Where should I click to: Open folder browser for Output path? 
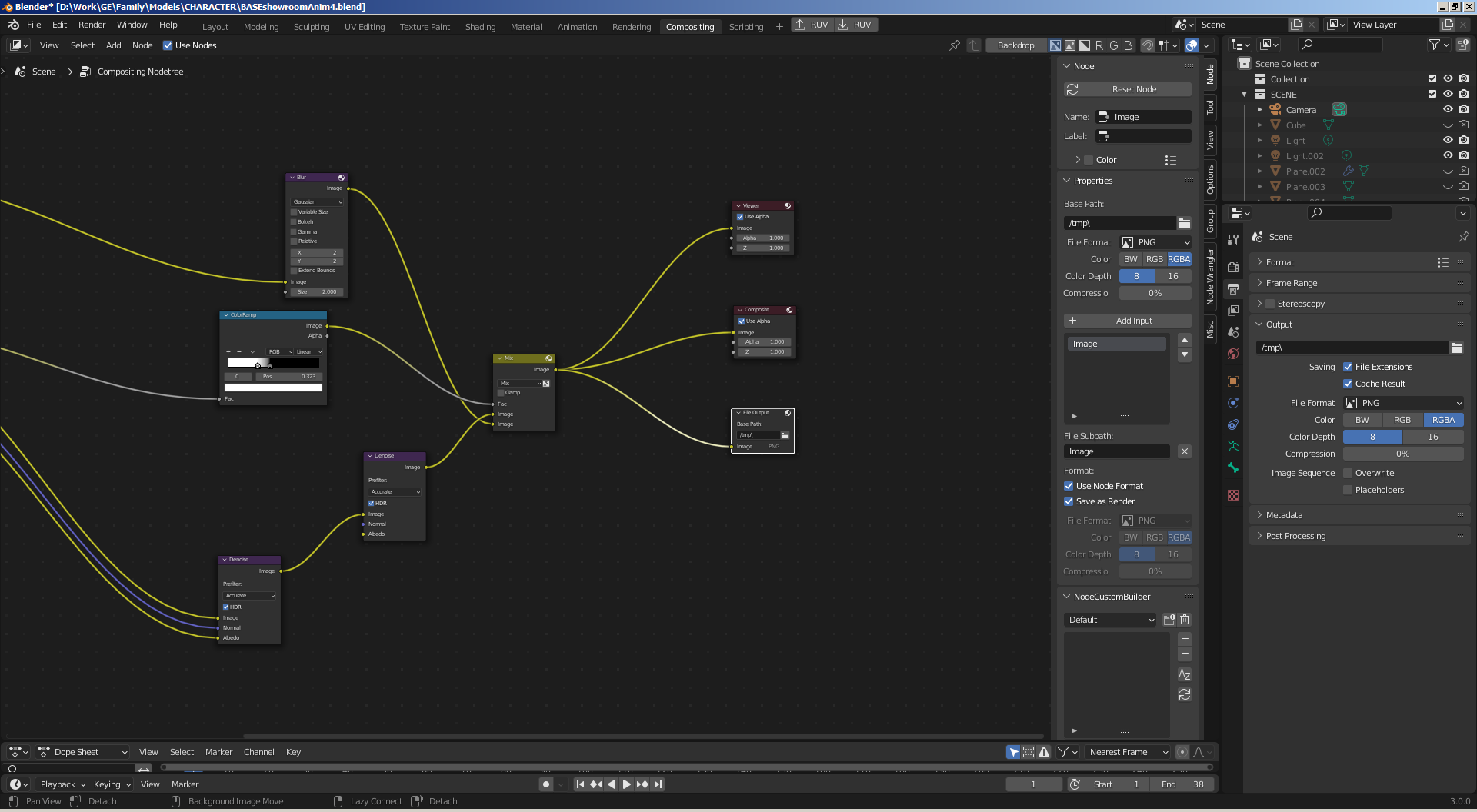click(1457, 348)
